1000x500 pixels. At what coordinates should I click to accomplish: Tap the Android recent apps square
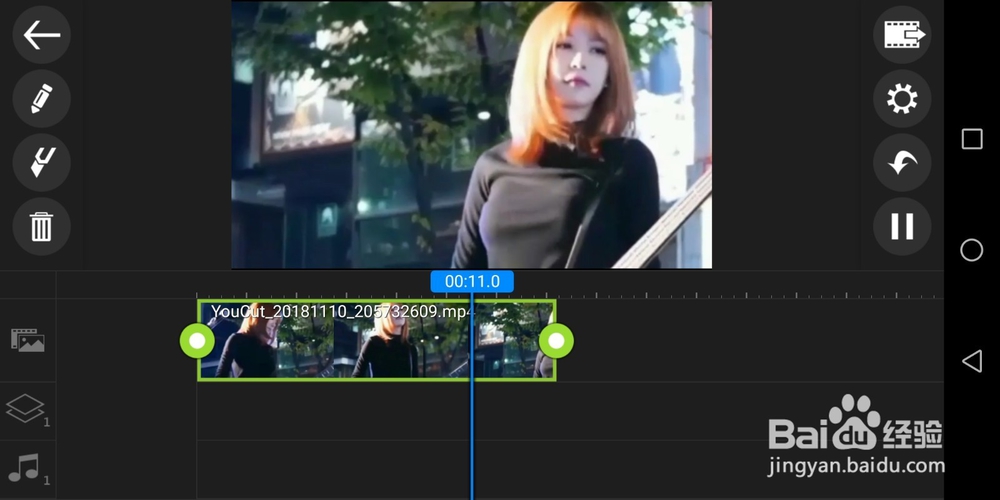pos(972,139)
